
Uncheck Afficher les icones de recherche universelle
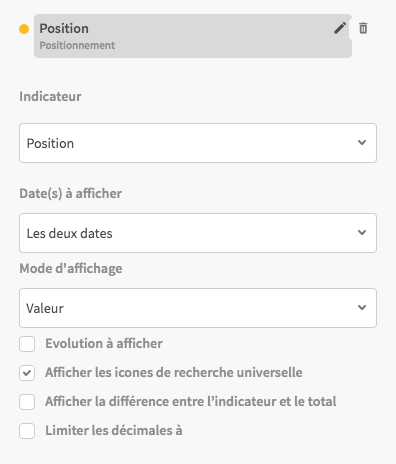(27, 373)
